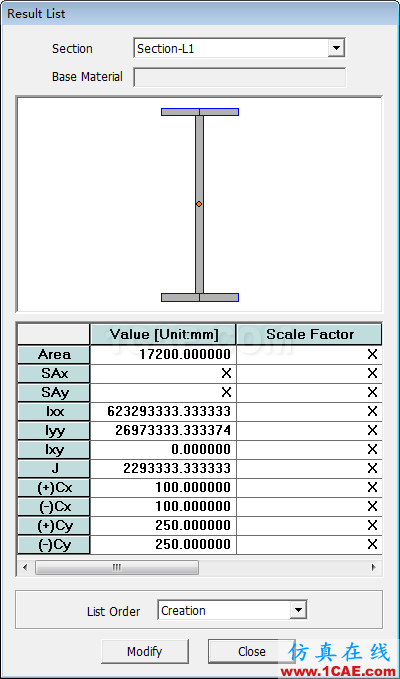Click the orange centroid marker in preview
The width and height of the screenshot is (400, 679).
(199, 204)
